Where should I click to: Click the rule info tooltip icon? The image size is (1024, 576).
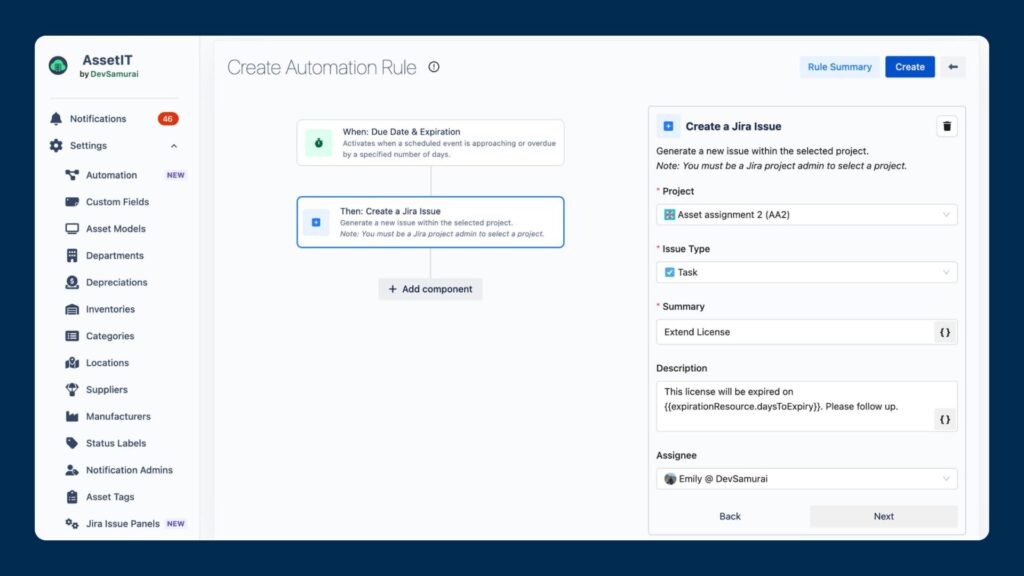click(x=434, y=67)
